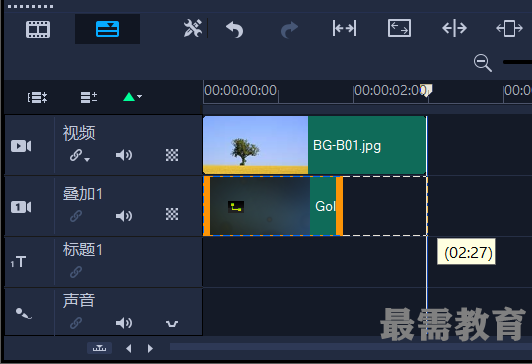Image resolution: width=532 pixels, height=364 pixels.
Task: Click the framed arrows toolbar icon
Action: click(x=399, y=28)
